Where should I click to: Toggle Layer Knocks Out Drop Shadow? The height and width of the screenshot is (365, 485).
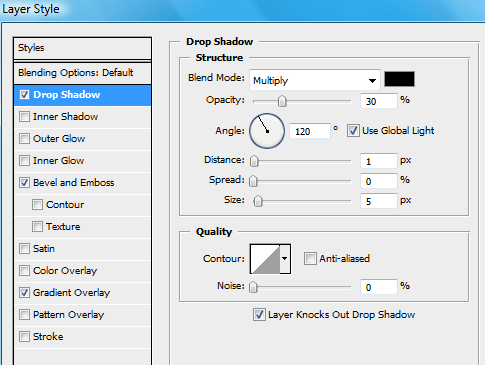259,315
